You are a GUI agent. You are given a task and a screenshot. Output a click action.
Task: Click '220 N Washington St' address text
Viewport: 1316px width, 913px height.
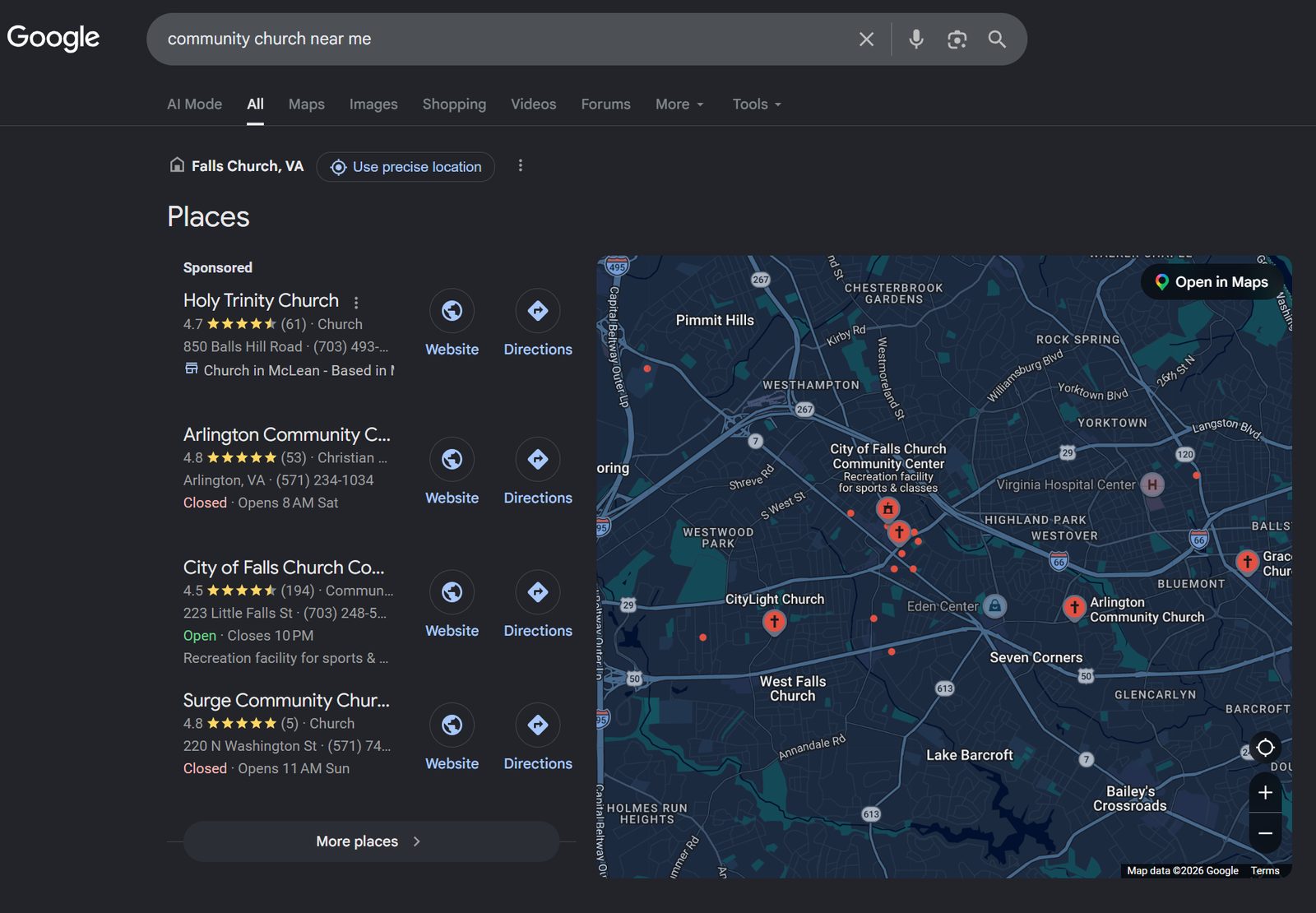point(250,746)
